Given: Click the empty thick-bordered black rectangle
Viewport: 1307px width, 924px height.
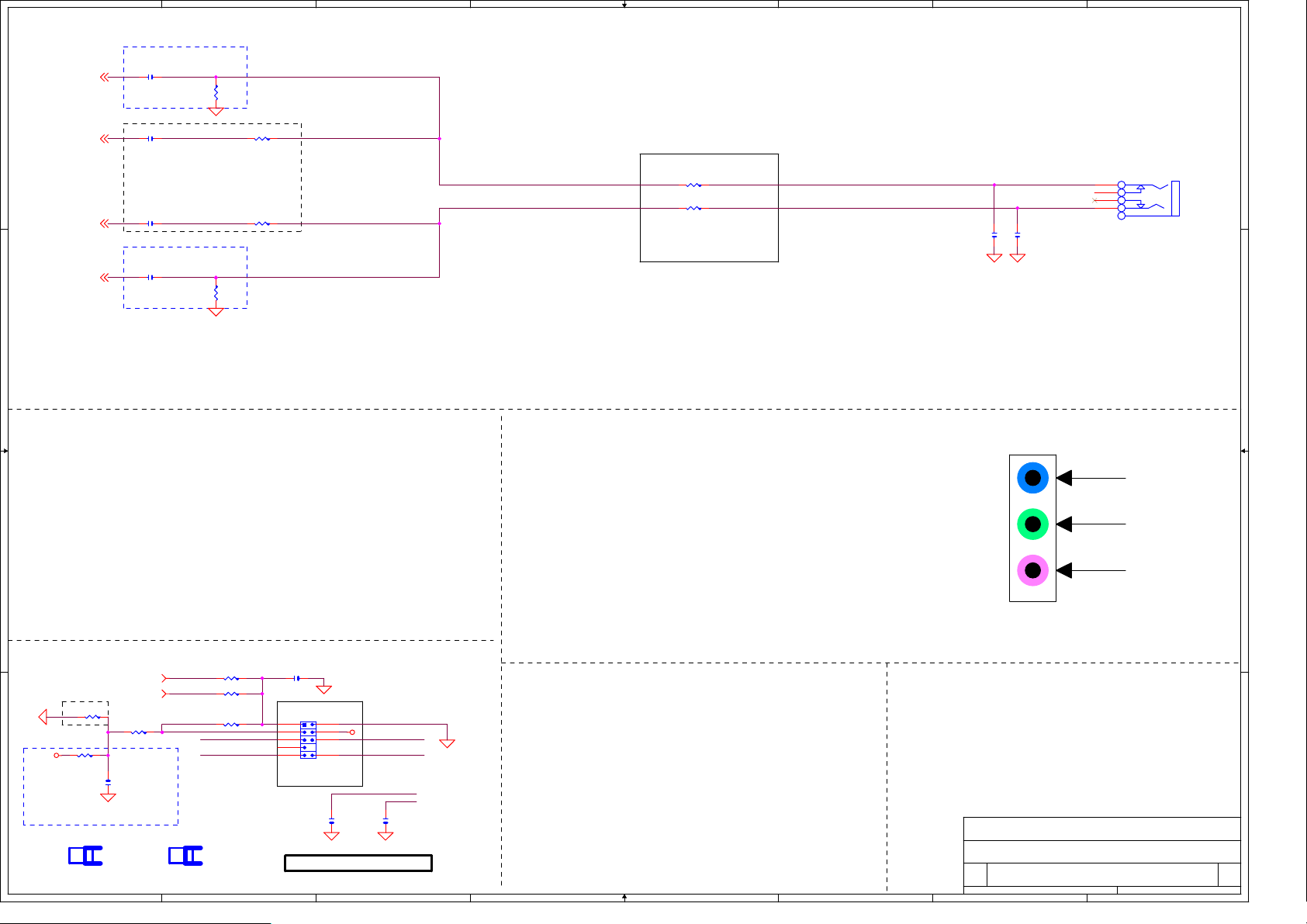Looking at the screenshot, I should click(x=358, y=863).
